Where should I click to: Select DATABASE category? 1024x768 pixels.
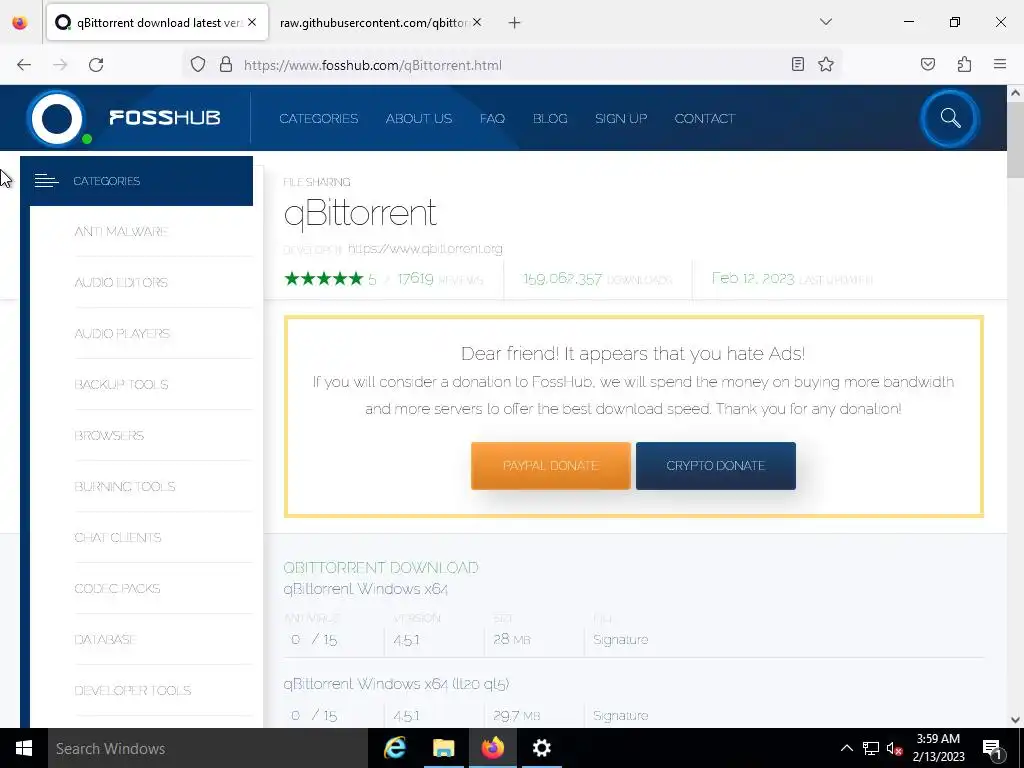pos(105,639)
